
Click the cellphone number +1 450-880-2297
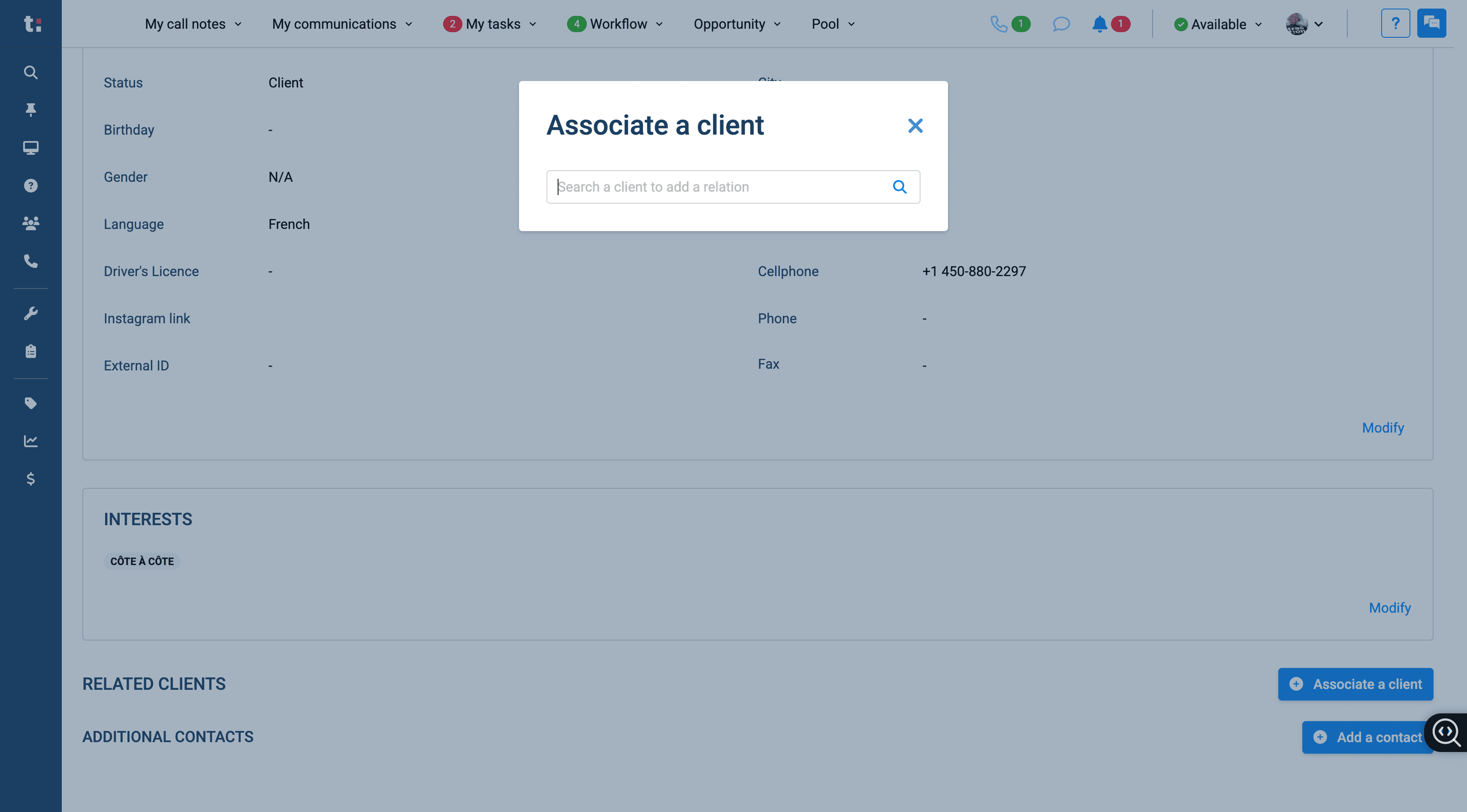pos(974,271)
